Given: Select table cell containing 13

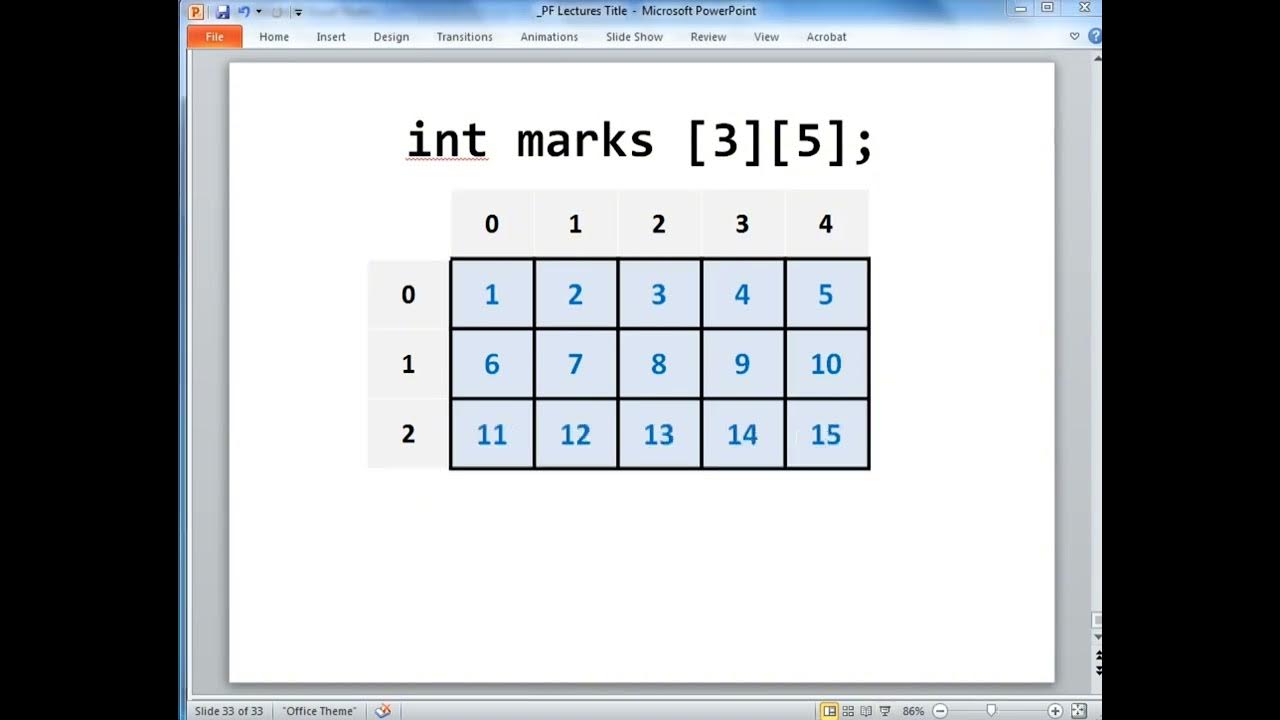Looking at the screenshot, I should tap(659, 434).
